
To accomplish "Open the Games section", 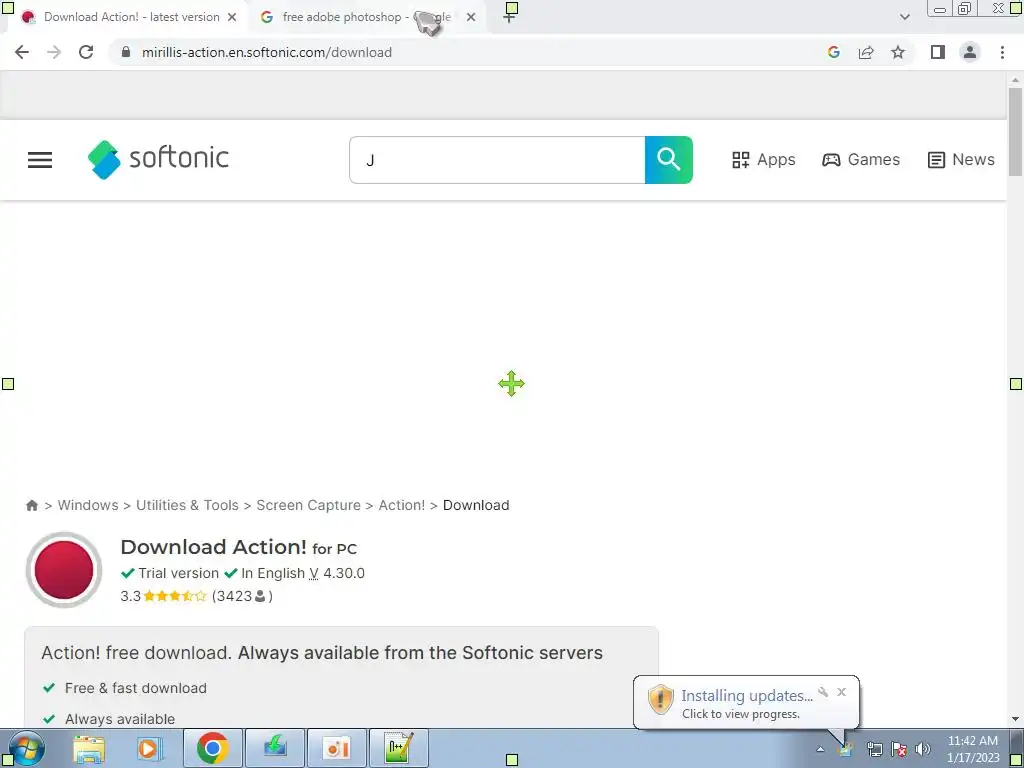I will tap(861, 160).
